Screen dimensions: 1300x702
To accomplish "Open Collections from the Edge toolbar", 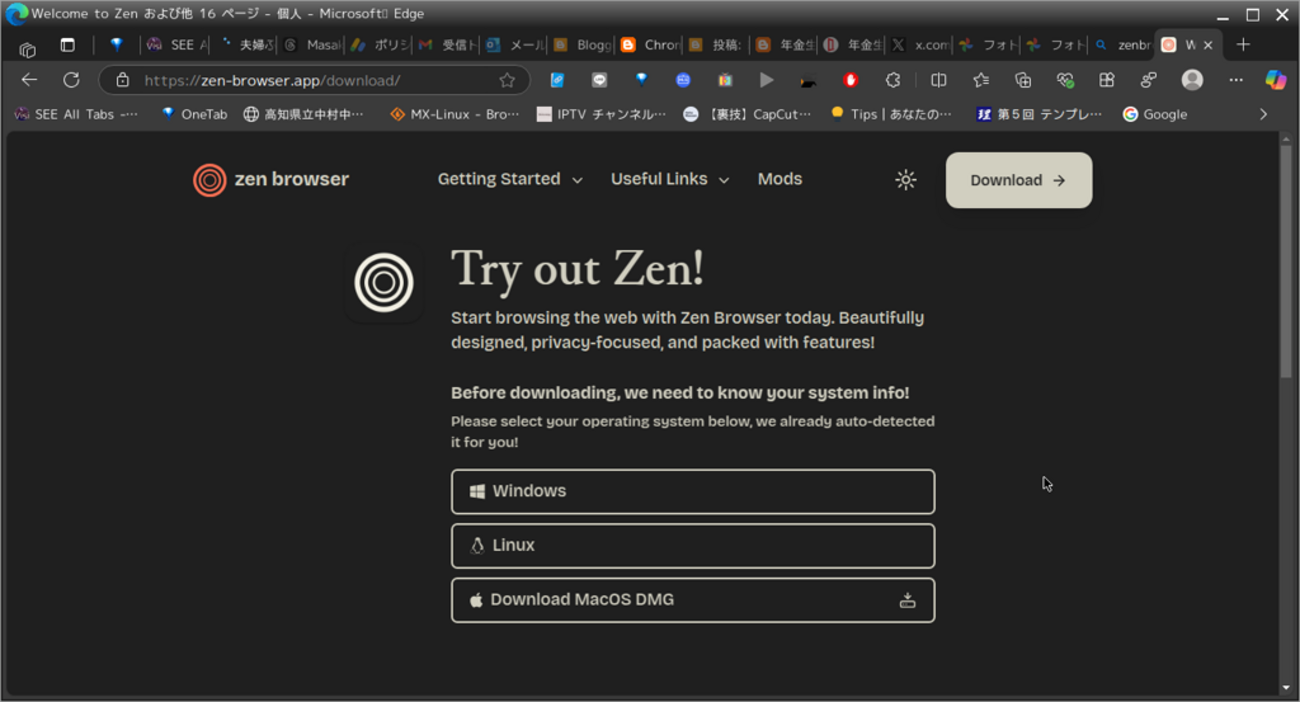I will (x=1022, y=80).
